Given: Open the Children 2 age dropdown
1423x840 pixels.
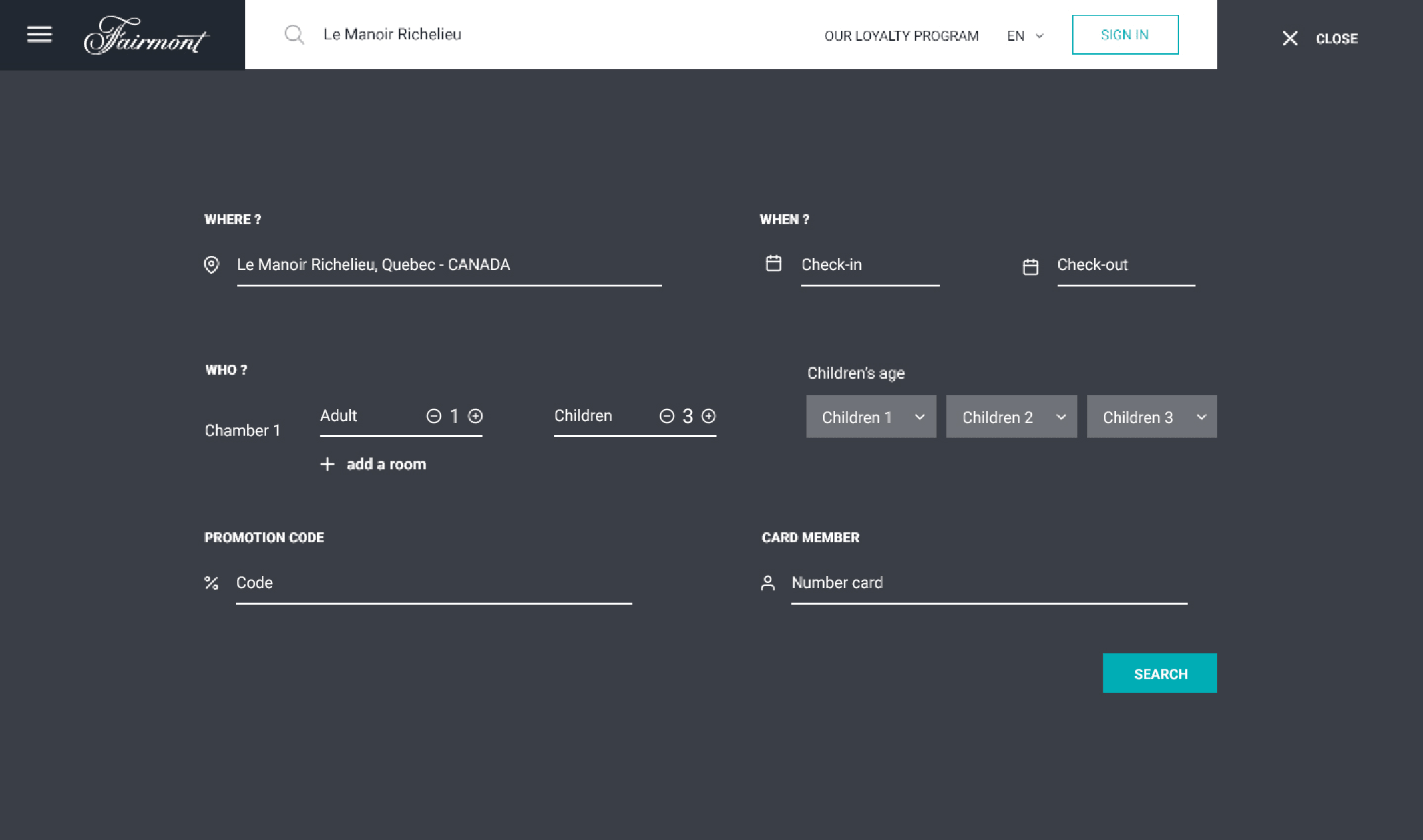Looking at the screenshot, I should [x=1011, y=417].
